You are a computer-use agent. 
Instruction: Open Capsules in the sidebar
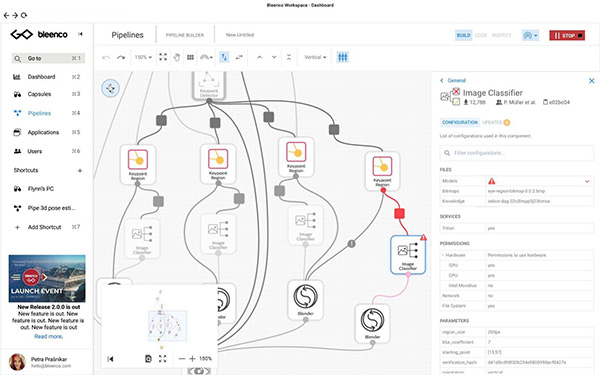click(x=39, y=94)
